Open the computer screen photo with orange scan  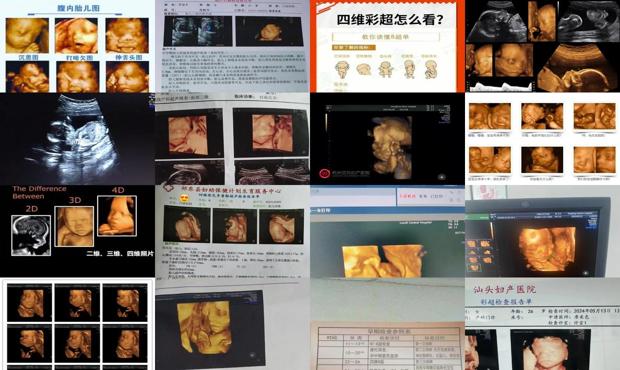(388, 231)
